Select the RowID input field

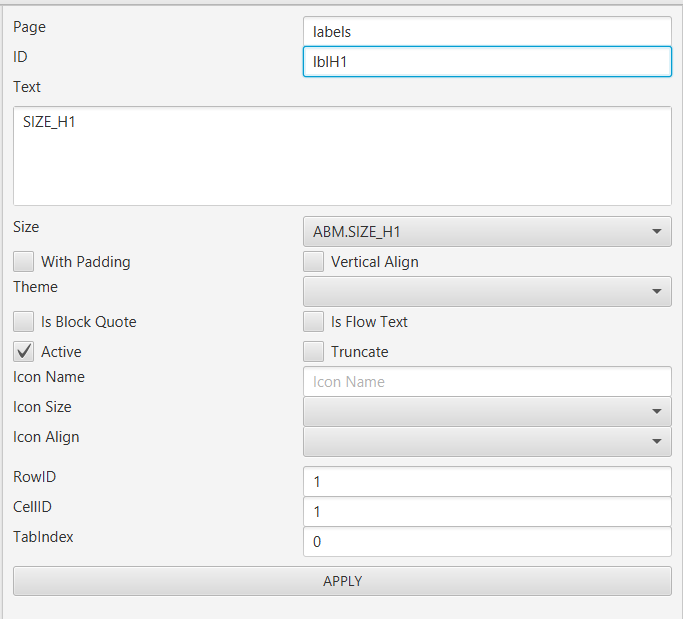click(x=486, y=481)
